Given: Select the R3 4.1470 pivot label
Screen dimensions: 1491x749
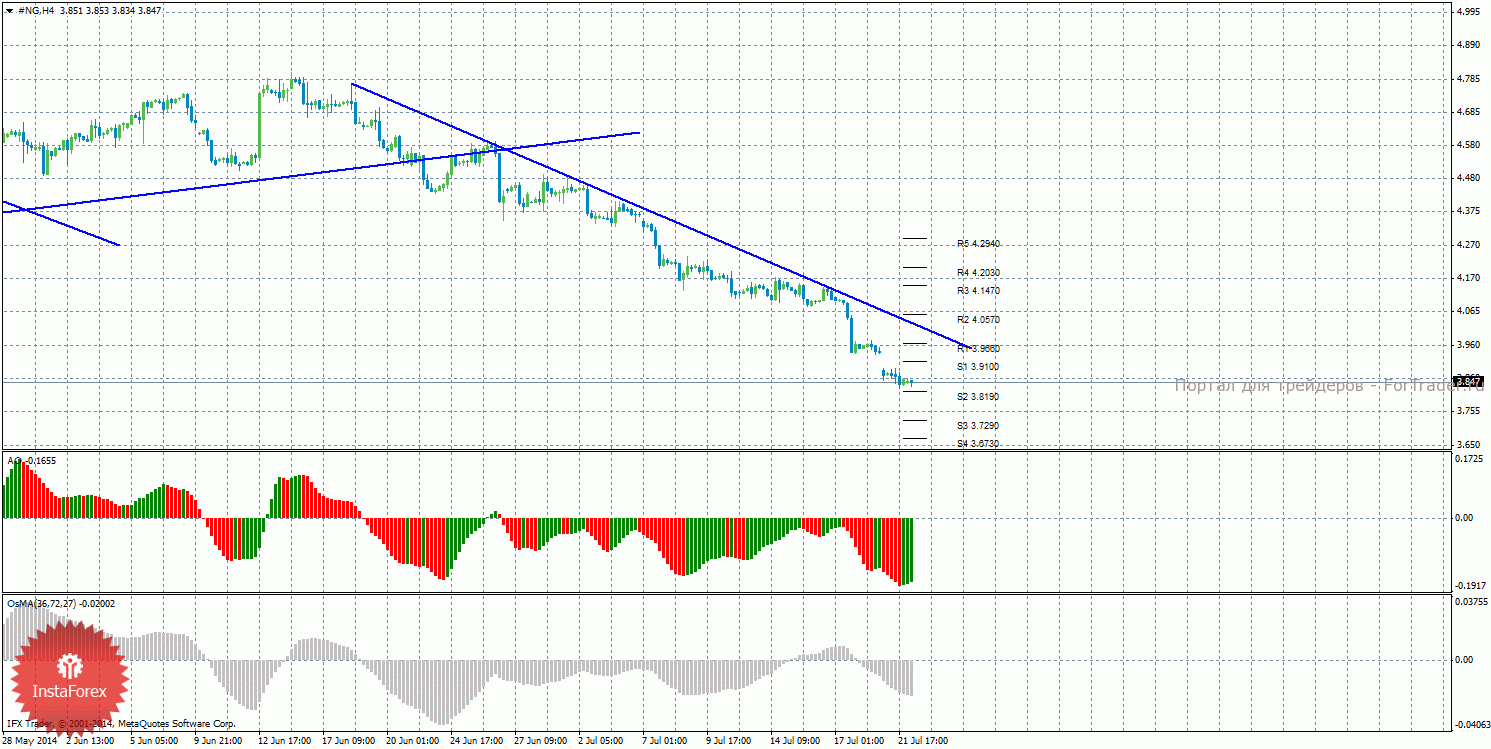Looking at the screenshot, I should pyautogui.click(x=978, y=291).
